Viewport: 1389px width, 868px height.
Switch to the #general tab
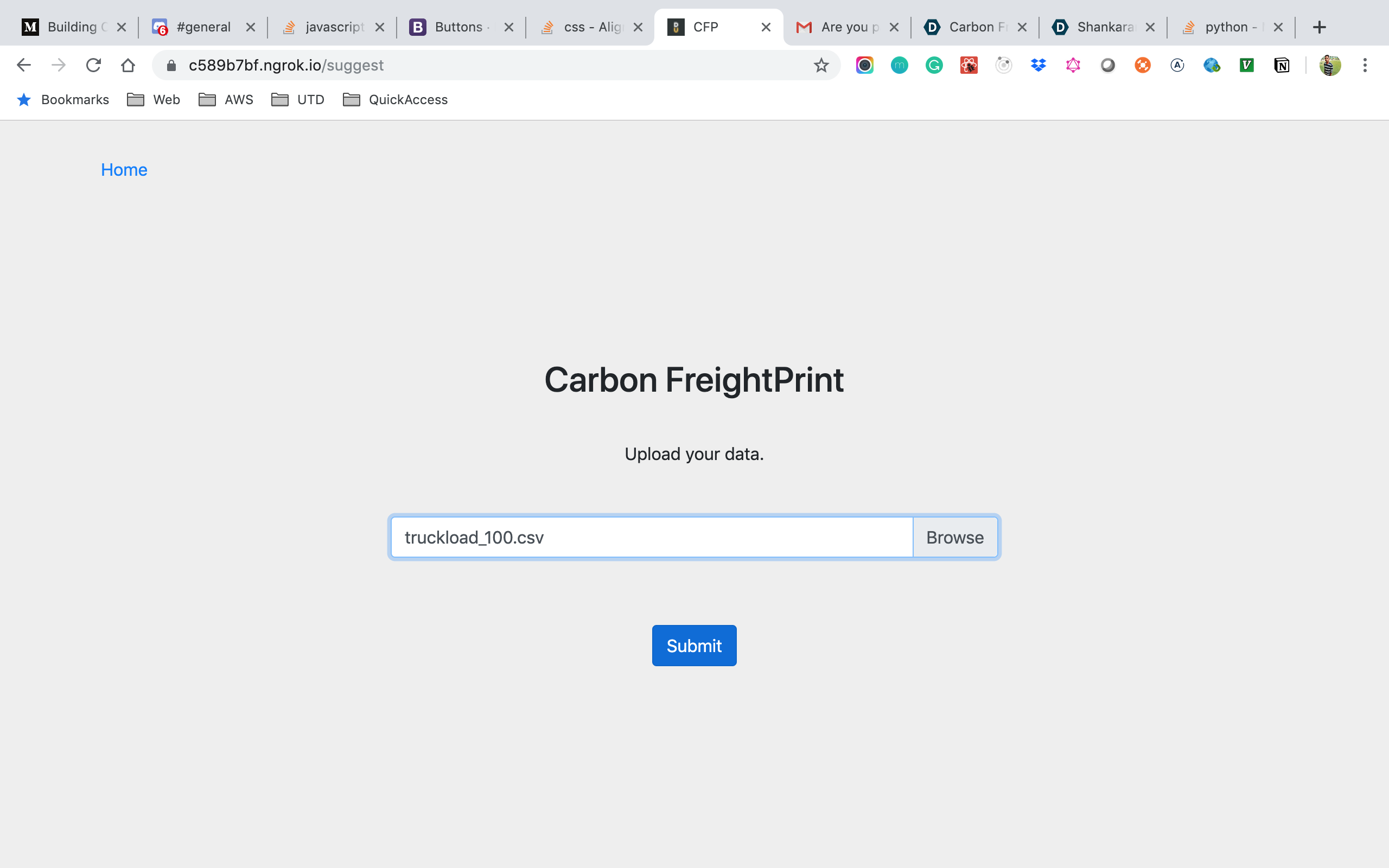point(202,27)
